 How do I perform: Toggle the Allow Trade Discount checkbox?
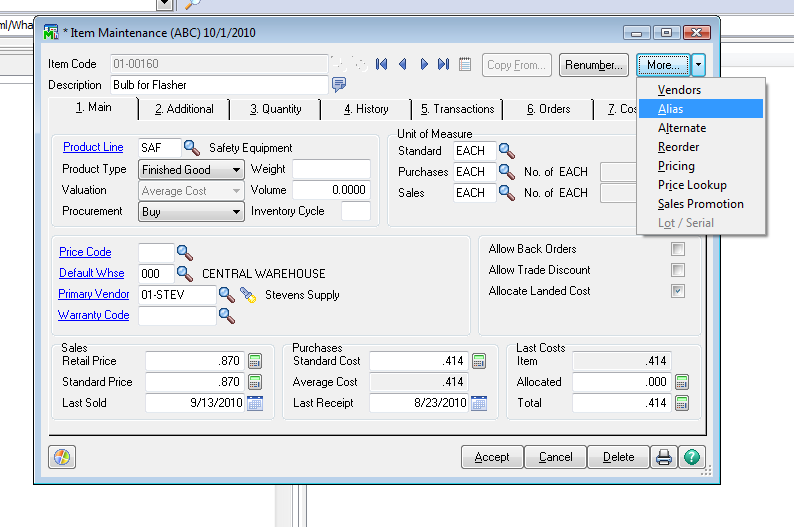678,270
